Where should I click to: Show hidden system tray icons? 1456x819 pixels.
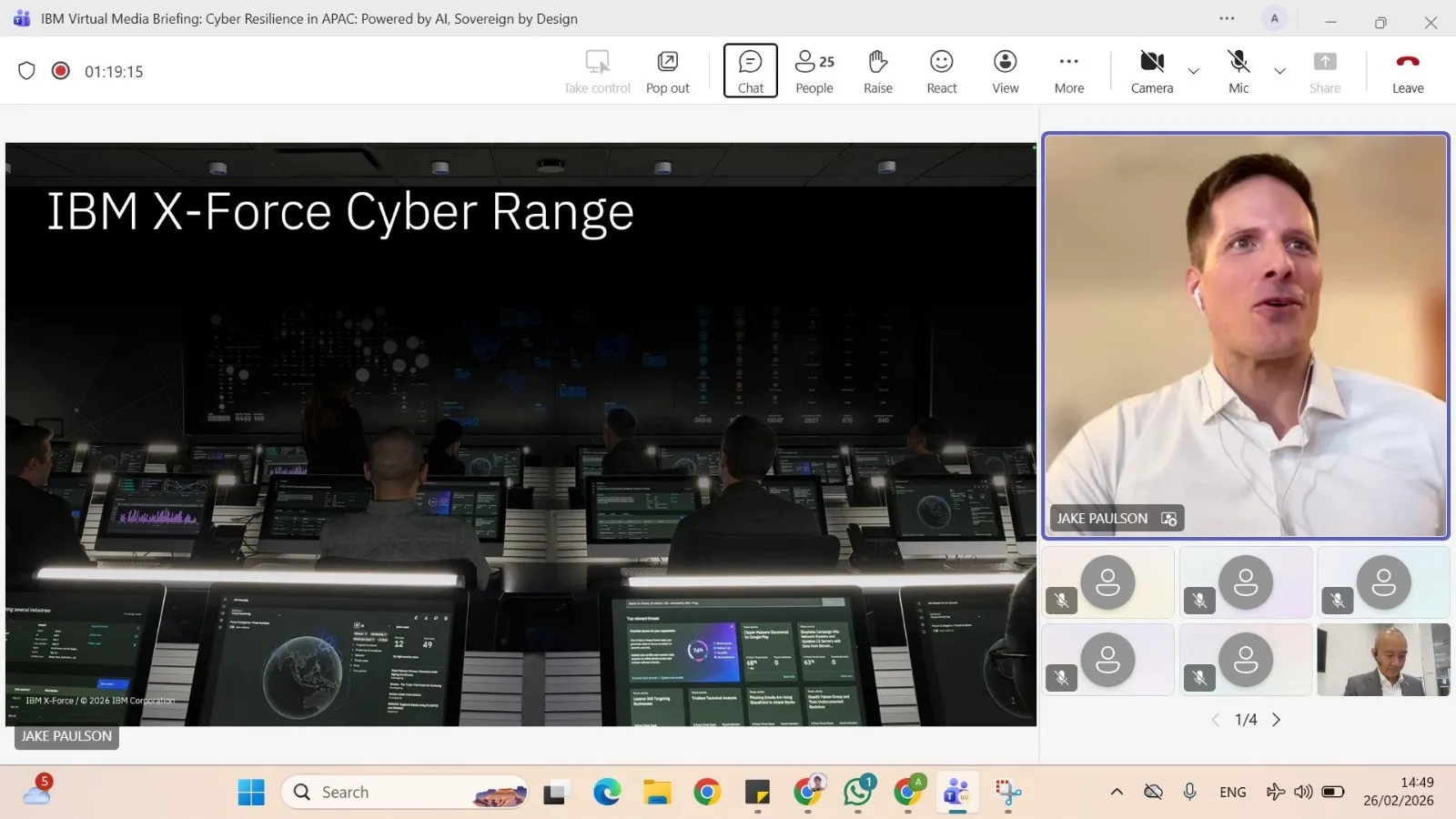[x=1117, y=792]
